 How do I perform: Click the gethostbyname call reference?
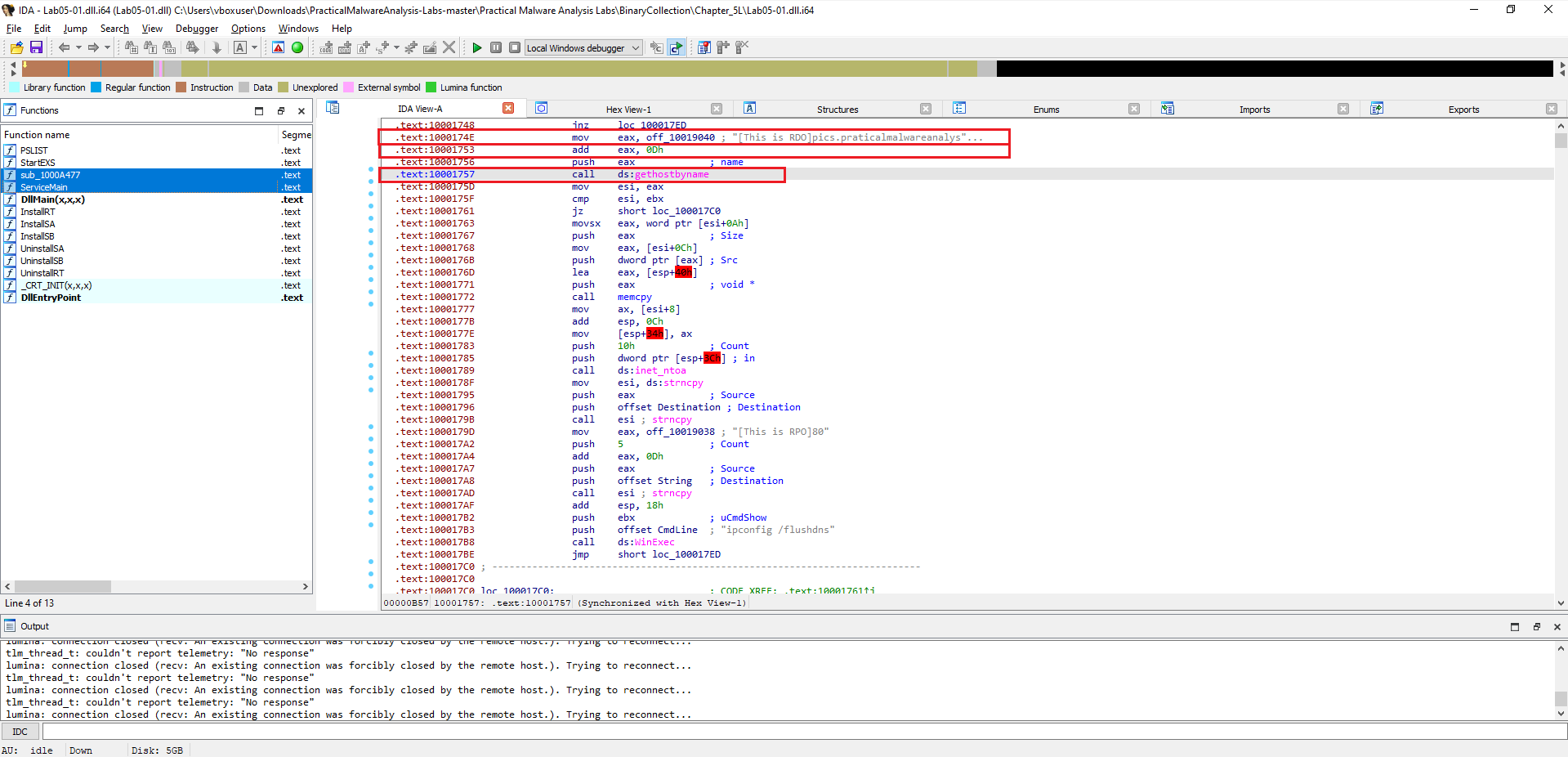(x=672, y=174)
